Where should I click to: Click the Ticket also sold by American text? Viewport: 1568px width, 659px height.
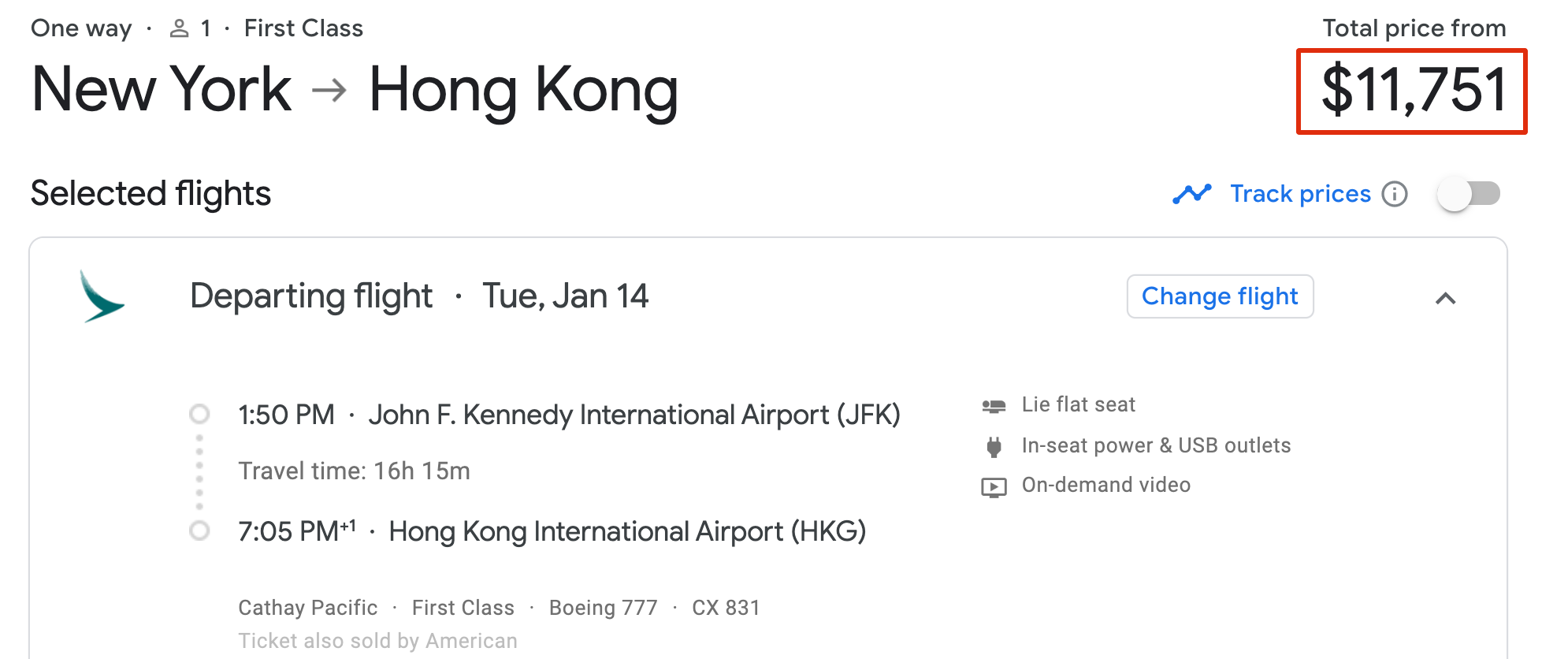377,640
